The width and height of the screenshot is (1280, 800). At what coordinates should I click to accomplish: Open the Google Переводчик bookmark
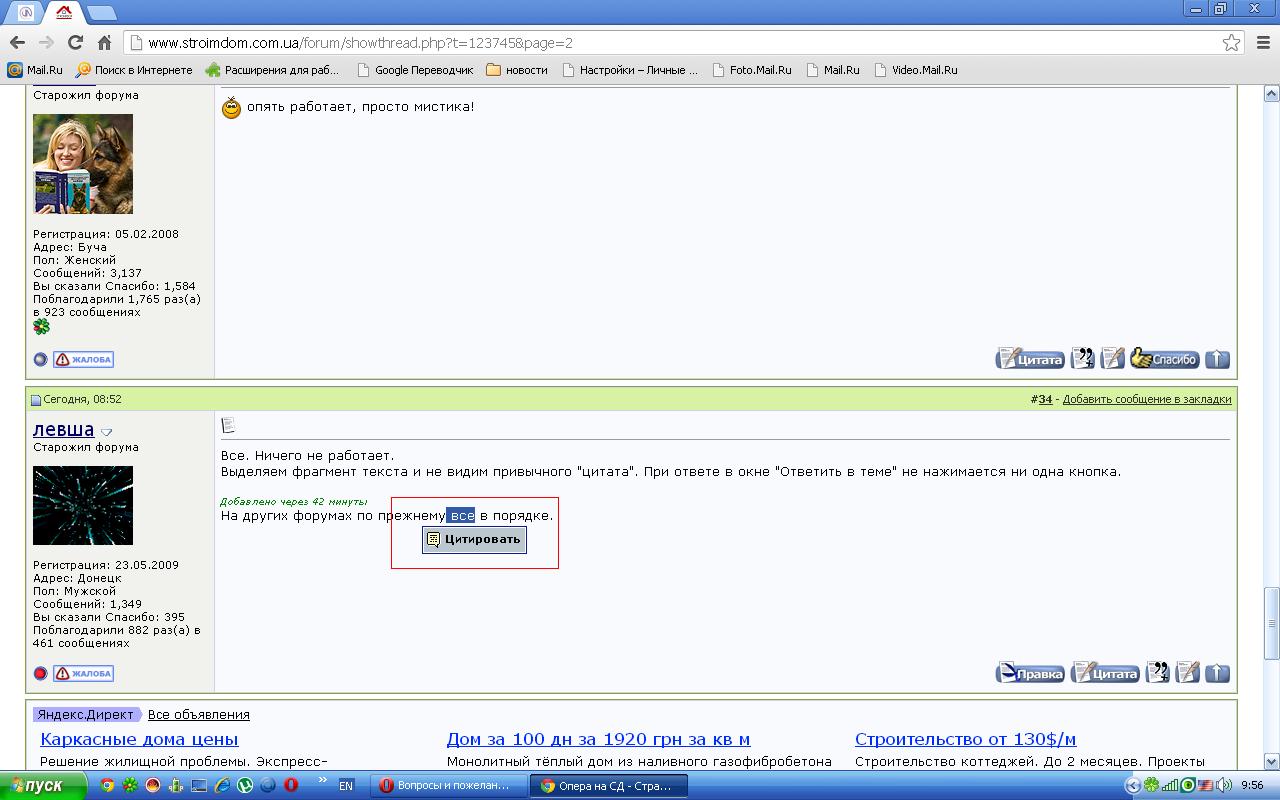click(414, 70)
